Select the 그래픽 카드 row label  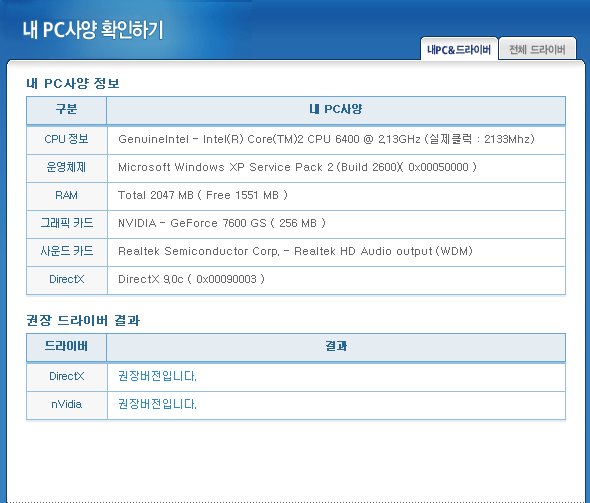tap(66, 223)
